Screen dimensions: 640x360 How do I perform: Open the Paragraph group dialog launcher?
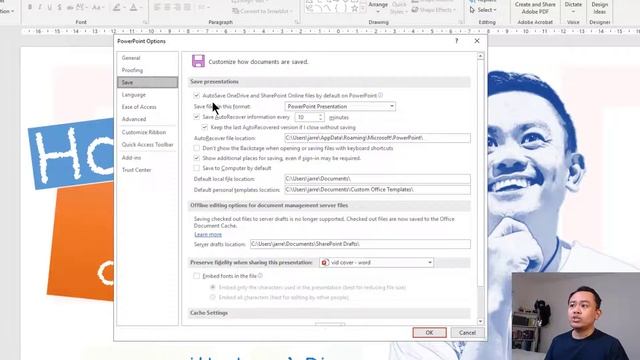pyautogui.click(x=297, y=22)
